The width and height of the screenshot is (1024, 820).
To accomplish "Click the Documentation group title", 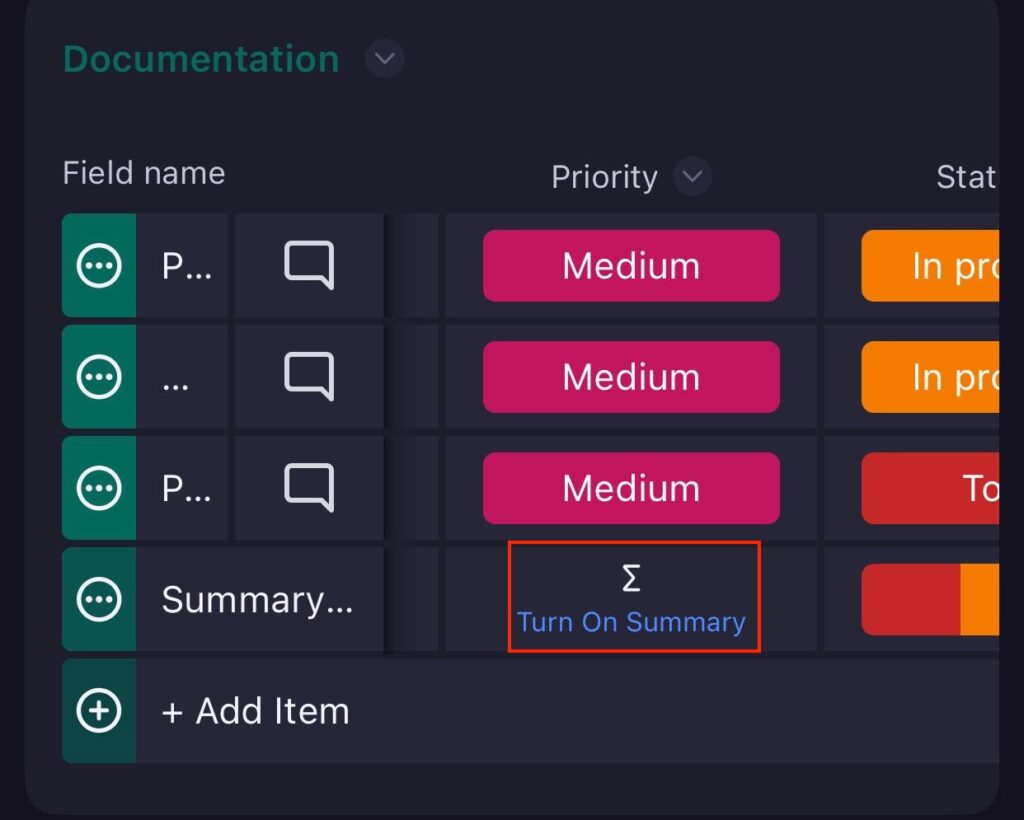I will click(199, 60).
